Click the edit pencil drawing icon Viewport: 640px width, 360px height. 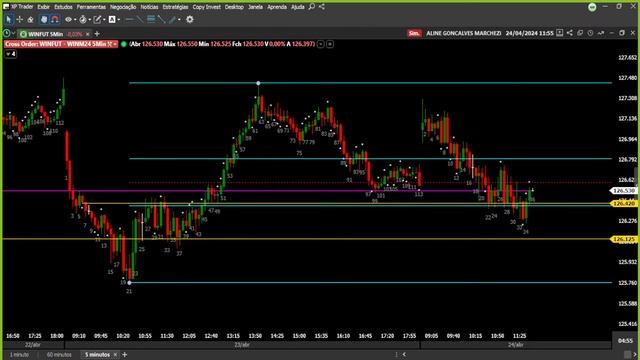pyautogui.click(x=97, y=19)
